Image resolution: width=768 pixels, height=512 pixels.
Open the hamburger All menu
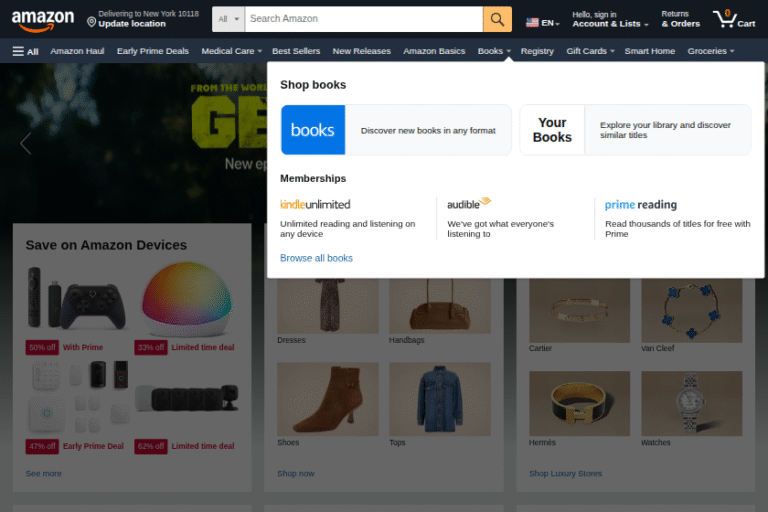25,51
